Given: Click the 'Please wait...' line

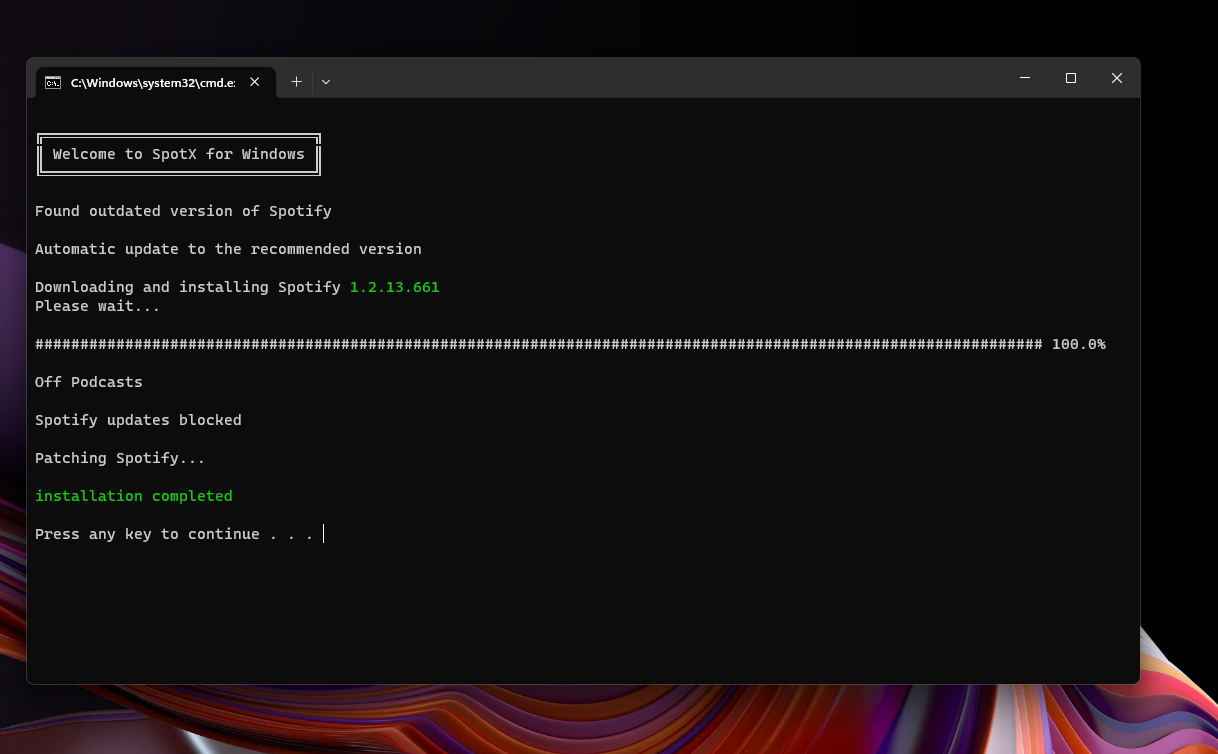Looking at the screenshot, I should 98,306.
